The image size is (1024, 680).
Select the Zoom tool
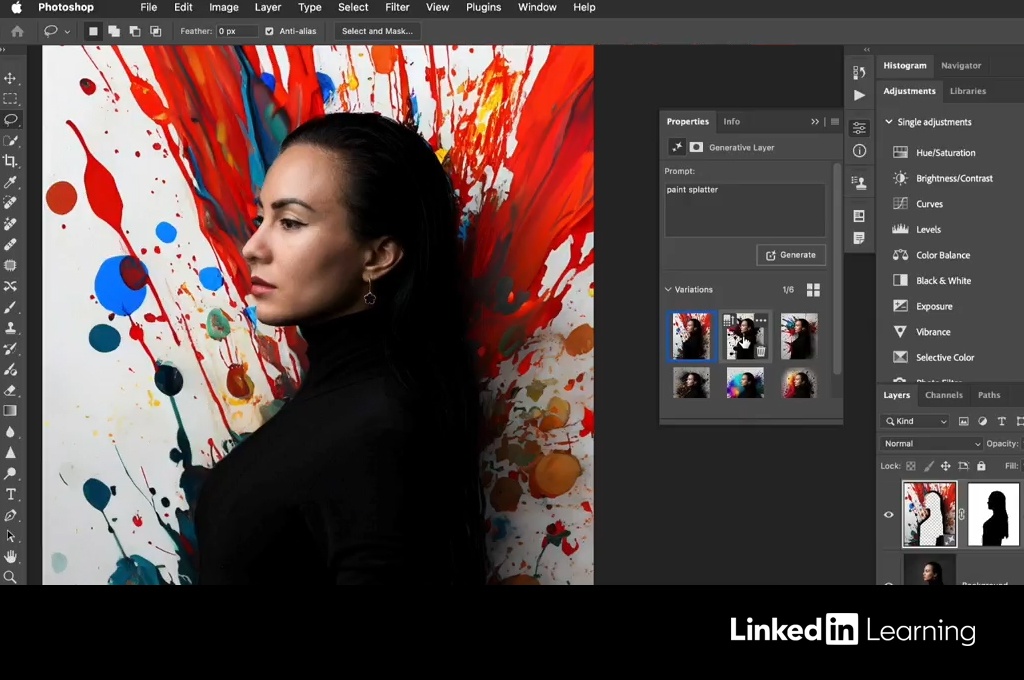pyautogui.click(x=11, y=577)
